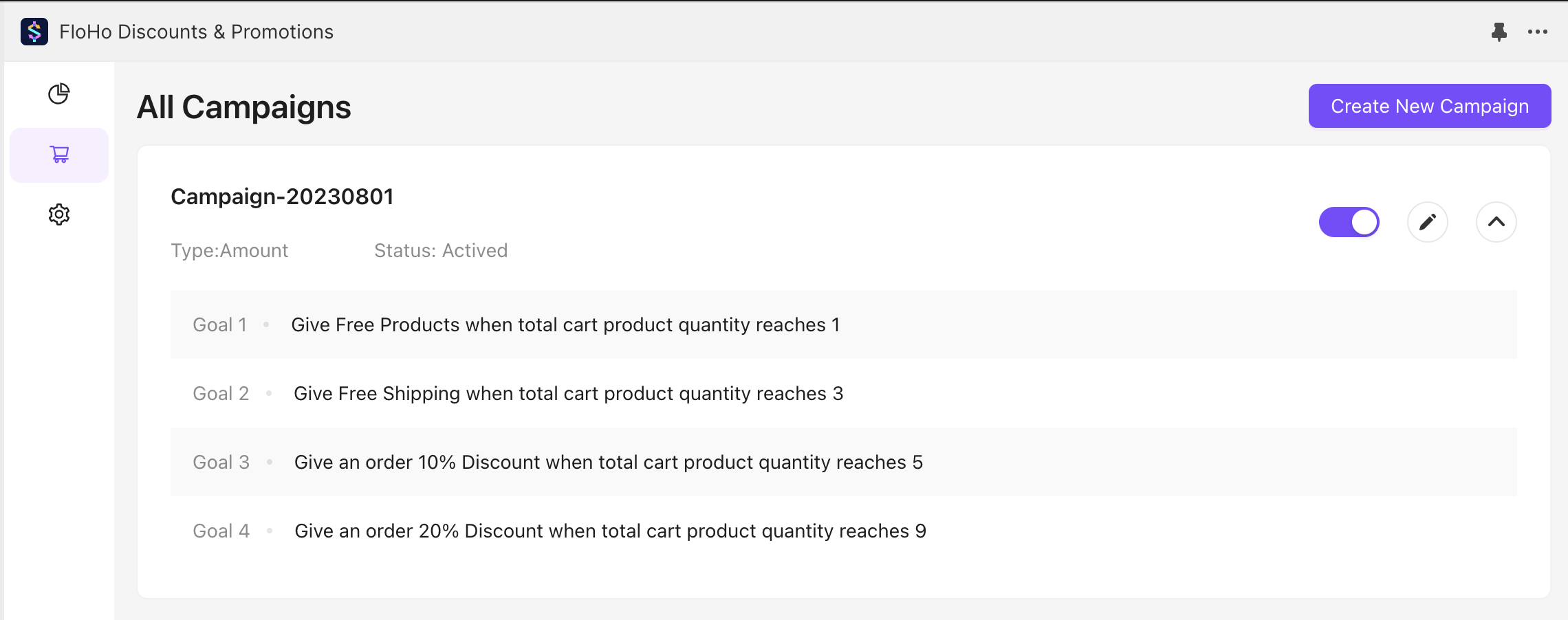Pin the FloHo app with the pin icon
The width and height of the screenshot is (1568, 620).
click(x=1499, y=32)
